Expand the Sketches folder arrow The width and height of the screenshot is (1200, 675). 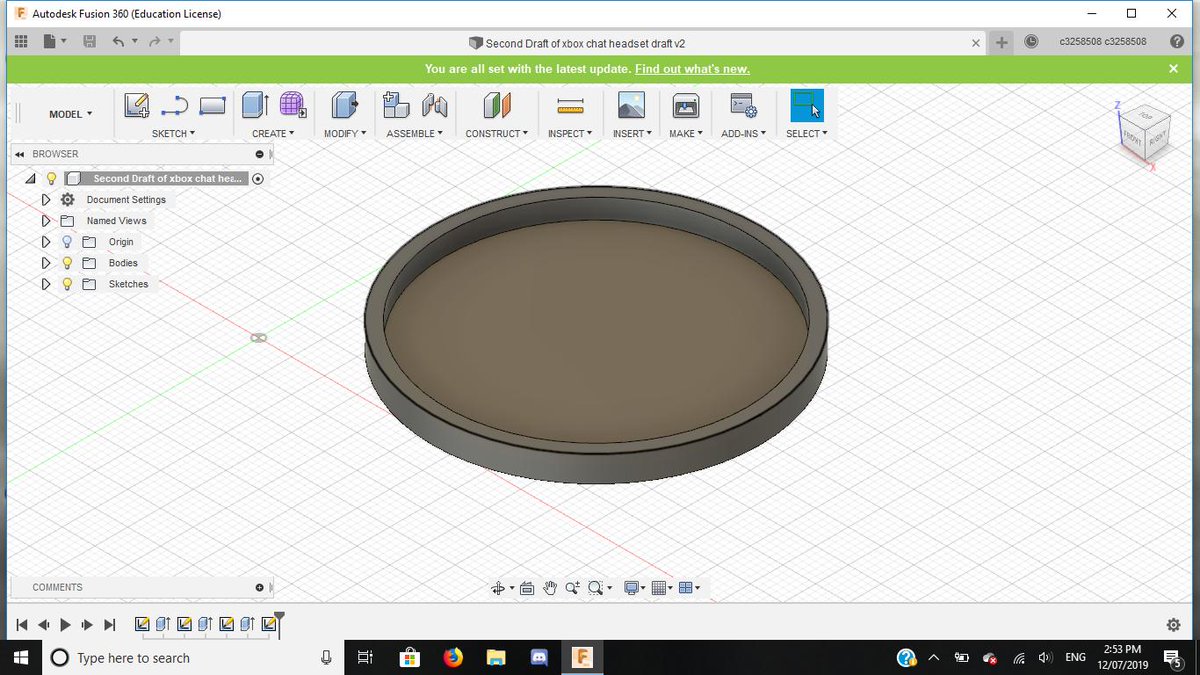pos(45,284)
